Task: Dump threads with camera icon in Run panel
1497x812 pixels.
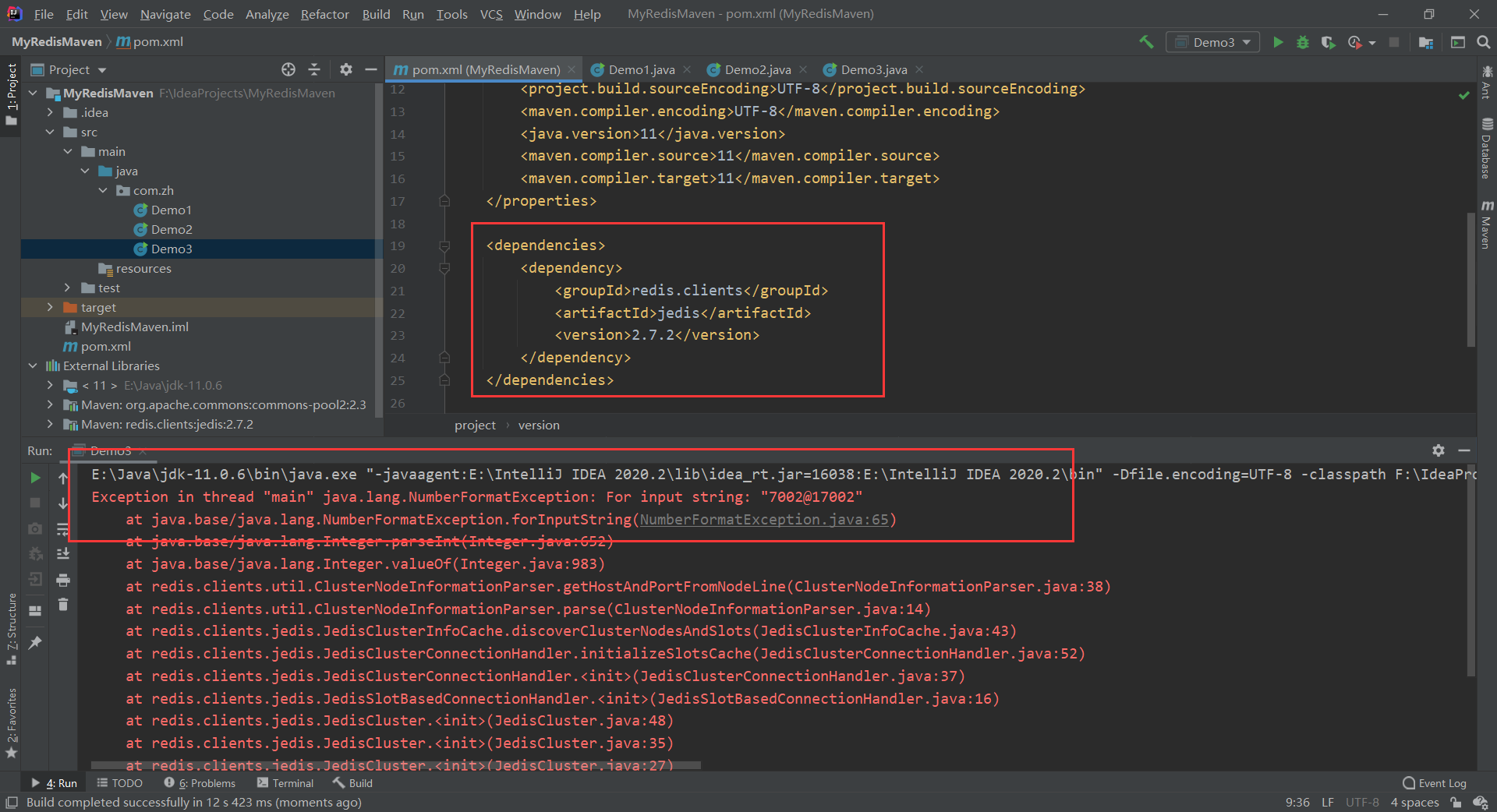Action: click(35, 528)
